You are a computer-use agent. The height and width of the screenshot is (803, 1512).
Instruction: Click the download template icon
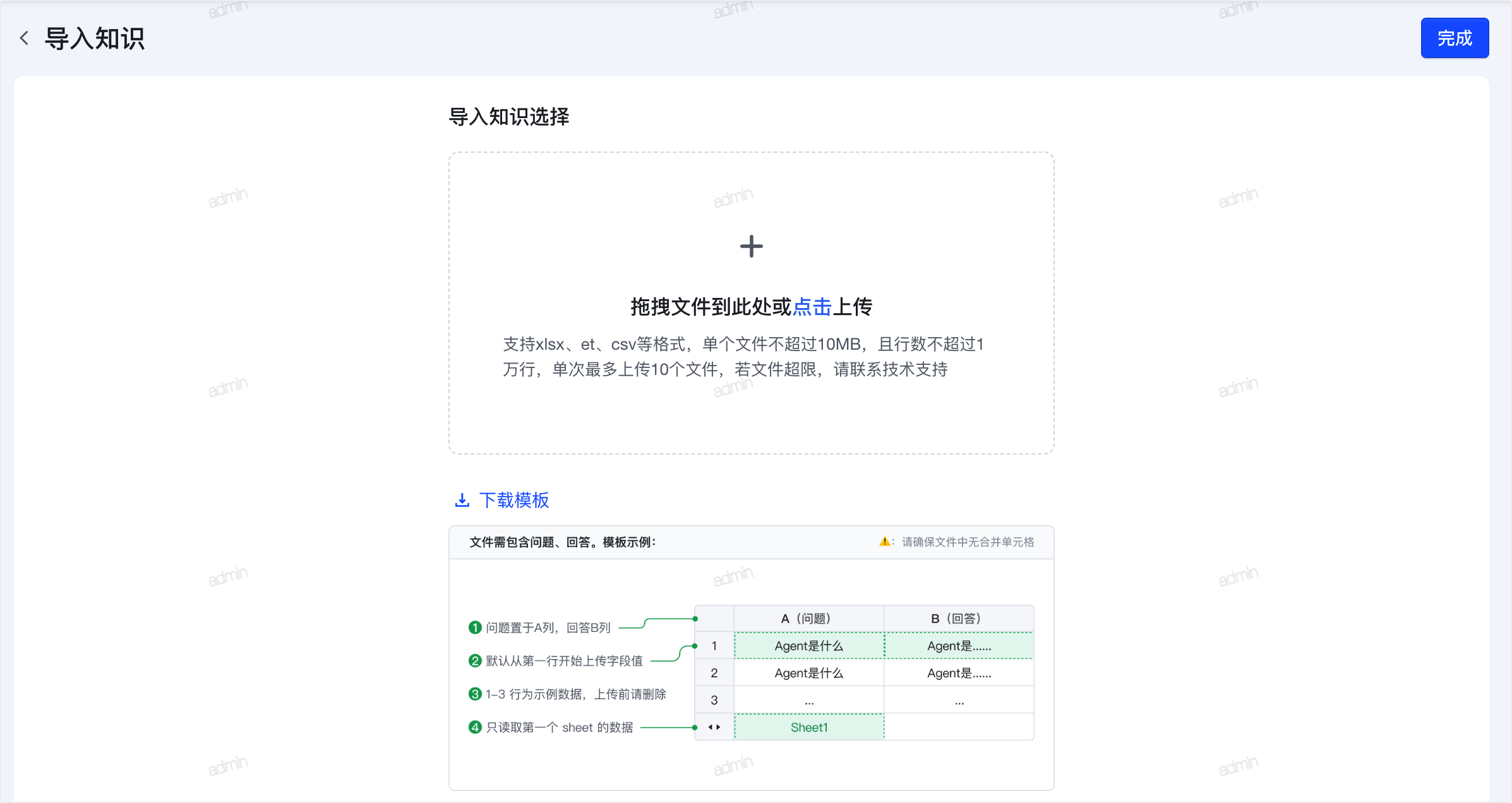click(462, 501)
